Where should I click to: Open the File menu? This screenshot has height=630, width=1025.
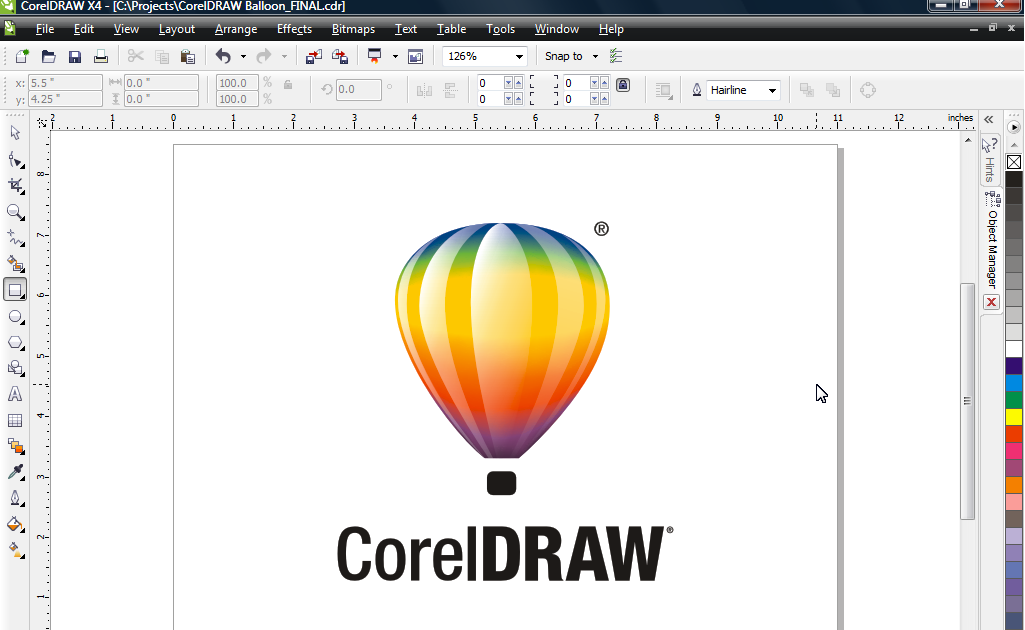click(44, 29)
